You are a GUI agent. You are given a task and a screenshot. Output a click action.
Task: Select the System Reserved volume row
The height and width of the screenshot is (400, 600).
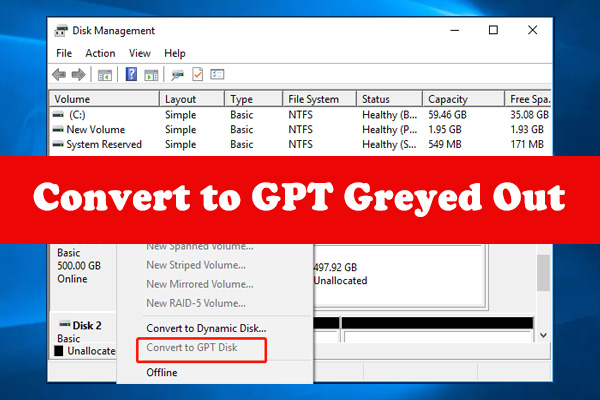300,144
